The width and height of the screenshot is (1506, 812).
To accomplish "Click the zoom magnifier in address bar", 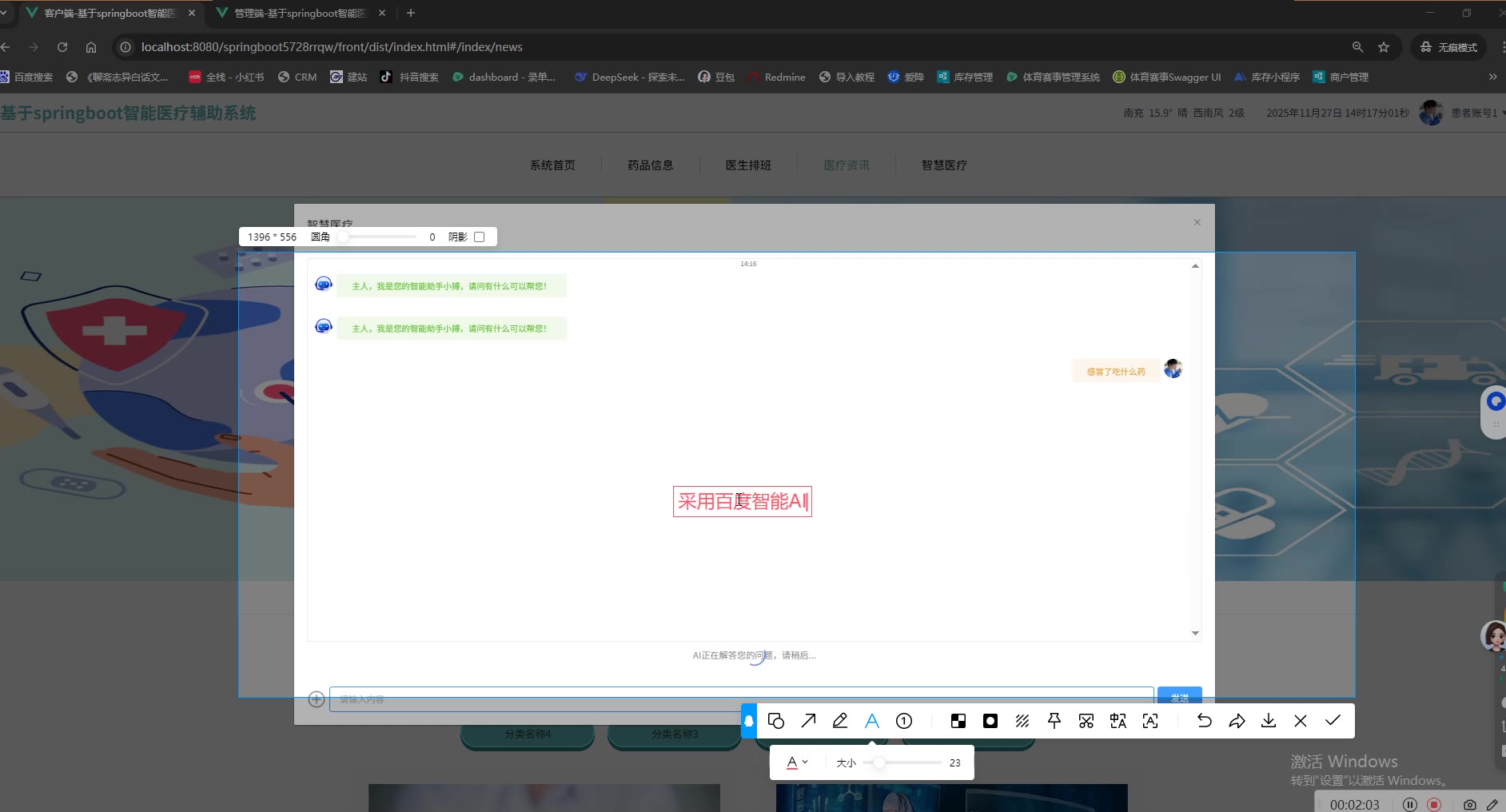I will point(1357,47).
